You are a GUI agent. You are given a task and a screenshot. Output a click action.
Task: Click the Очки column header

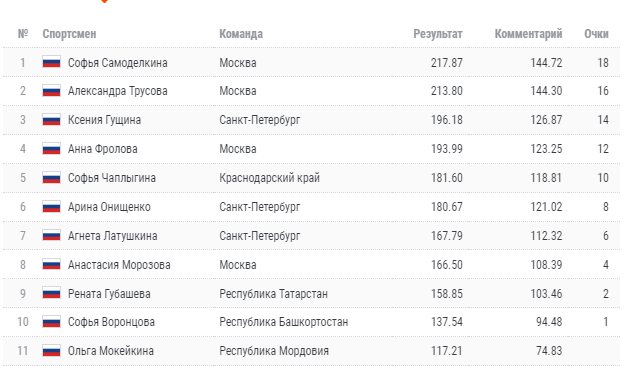pos(596,34)
